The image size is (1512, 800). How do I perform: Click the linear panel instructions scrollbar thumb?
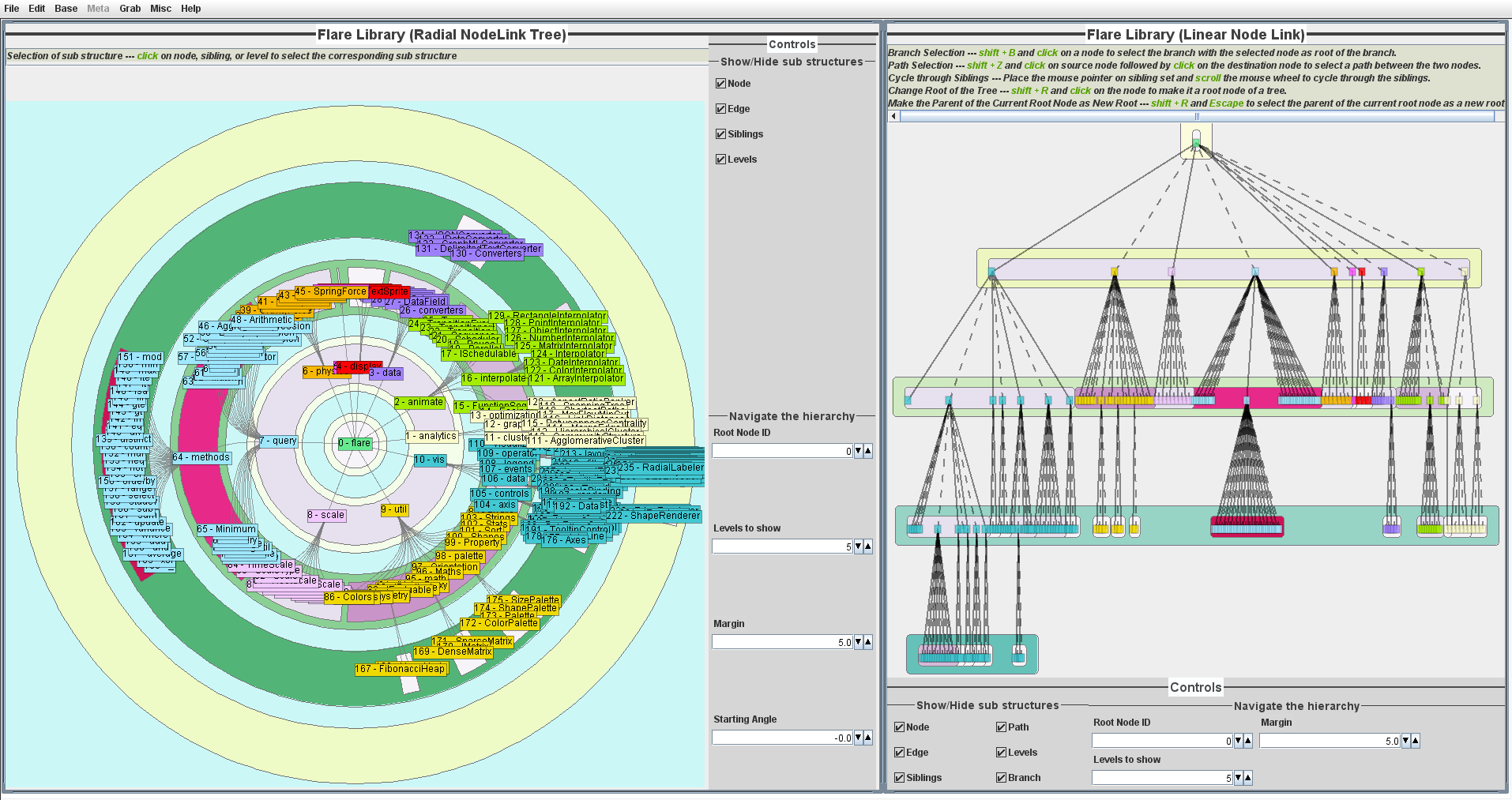[1197, 116]
